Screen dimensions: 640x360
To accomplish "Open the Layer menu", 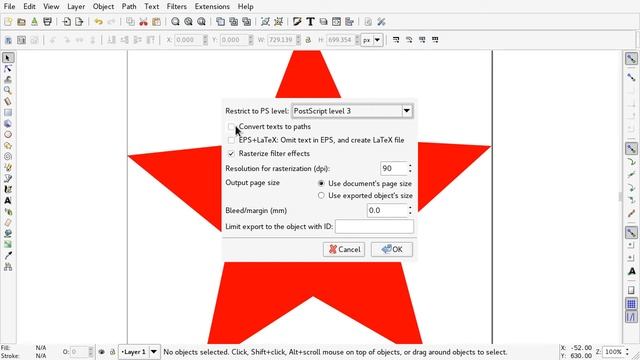I will pos(76,7).
